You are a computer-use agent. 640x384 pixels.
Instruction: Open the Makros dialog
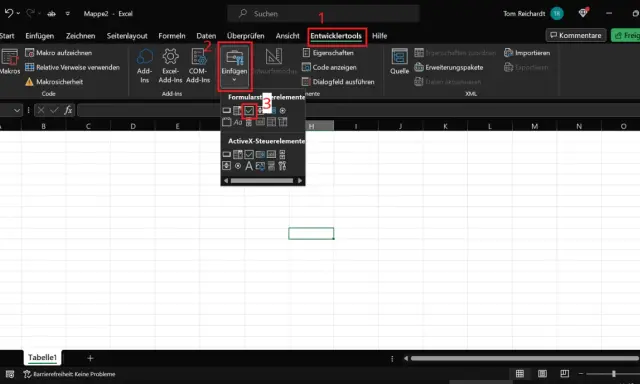[10, 61]
